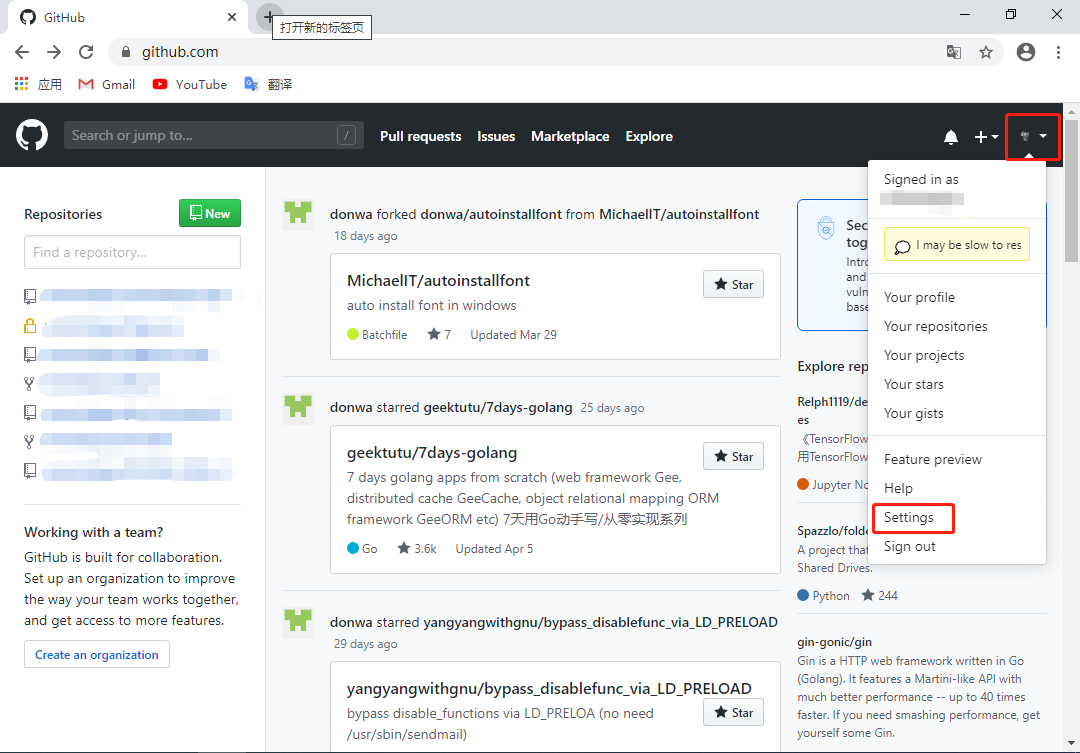Open the Apps bookmark shortcut
Image resolution: width=1080 pixels, height=753 pixels.
pyautogui.click(x=38, y=84)
